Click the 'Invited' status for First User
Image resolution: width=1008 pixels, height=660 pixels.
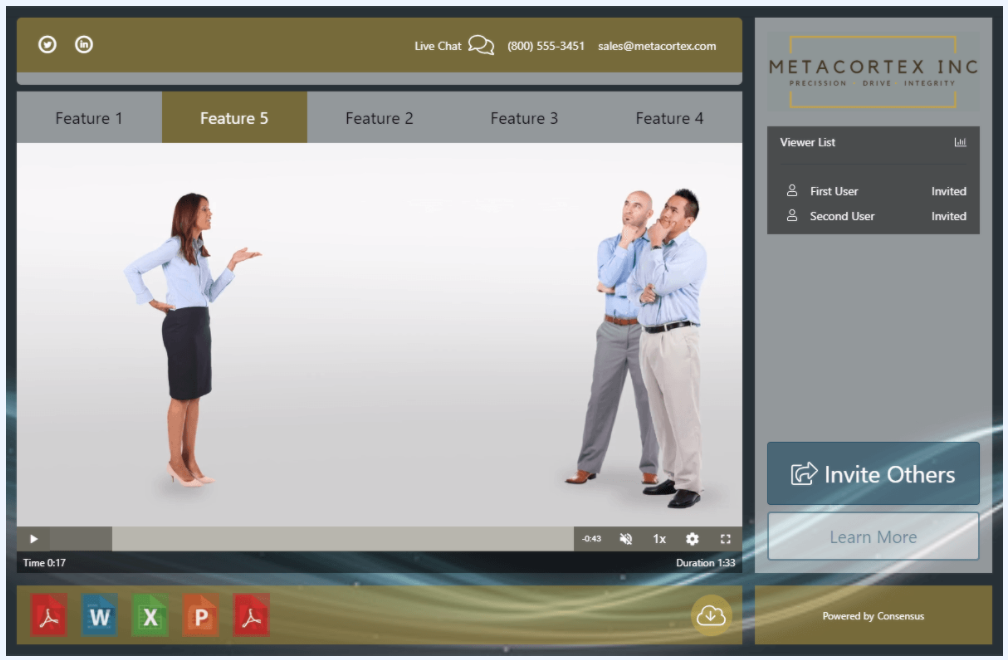click(x=949, y=191)
